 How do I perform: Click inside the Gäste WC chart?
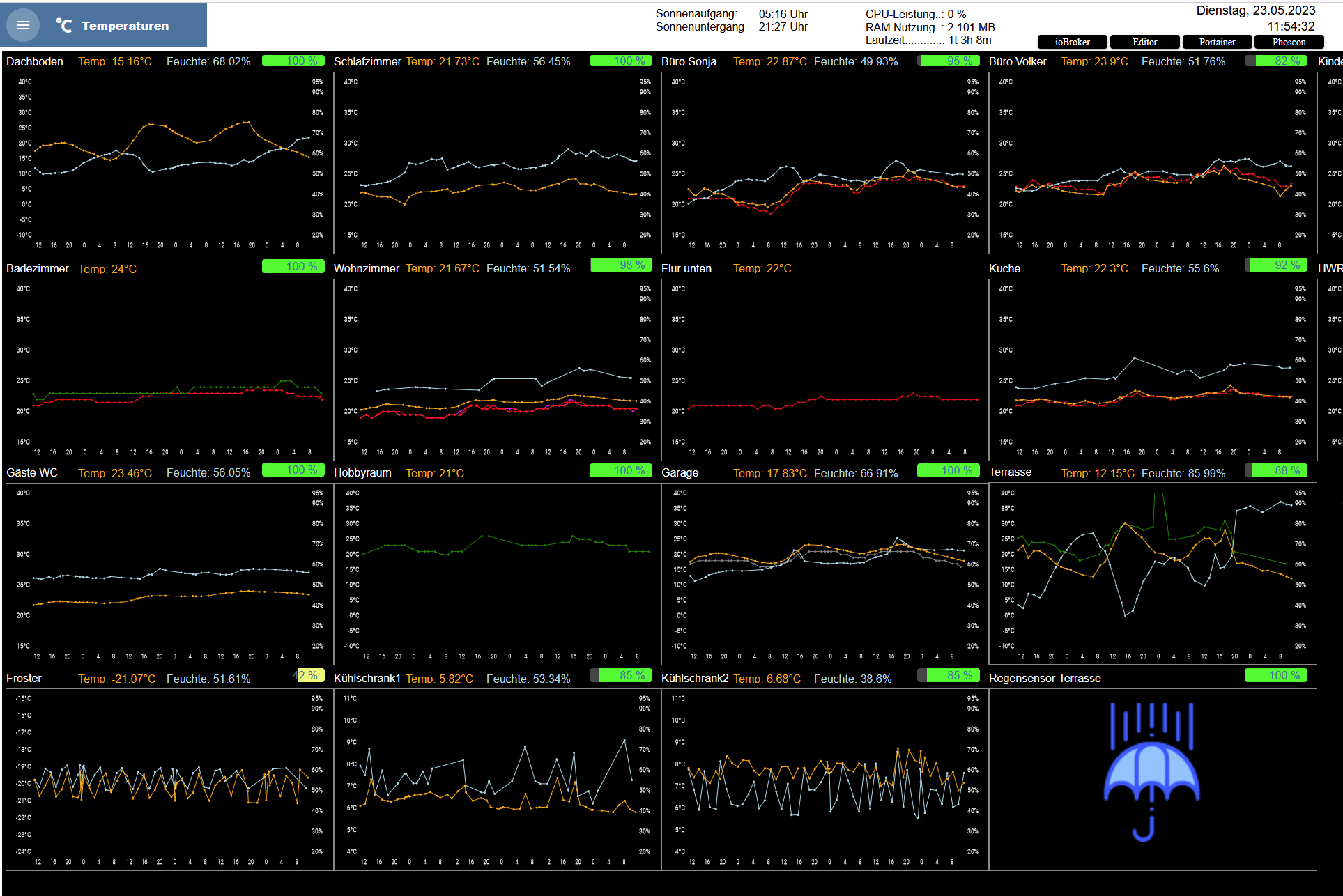[169, 573]
